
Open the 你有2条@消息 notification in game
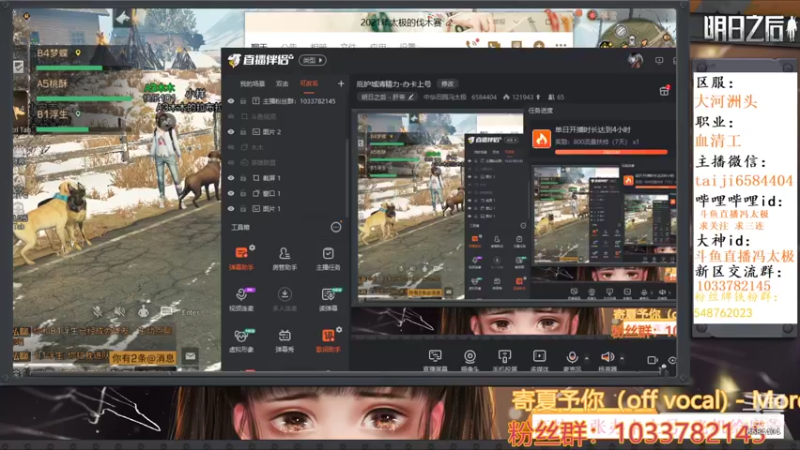(x=143, y=358)
